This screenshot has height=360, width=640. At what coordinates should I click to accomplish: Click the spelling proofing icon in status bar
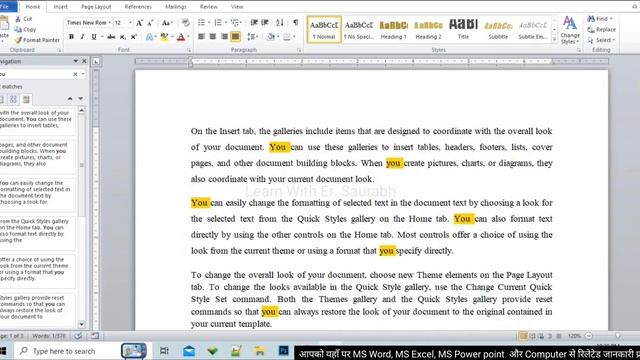(78, 336)
